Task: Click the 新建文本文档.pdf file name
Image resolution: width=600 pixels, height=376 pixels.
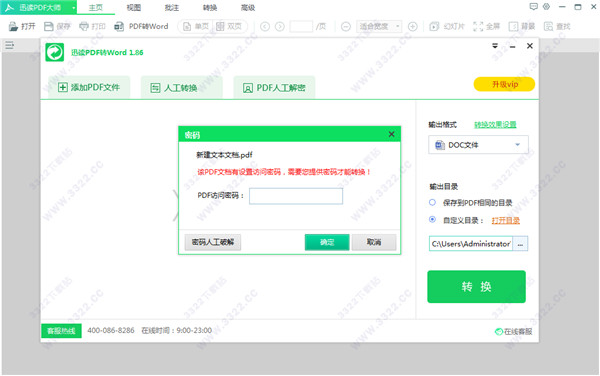Action: pos(224,155)
